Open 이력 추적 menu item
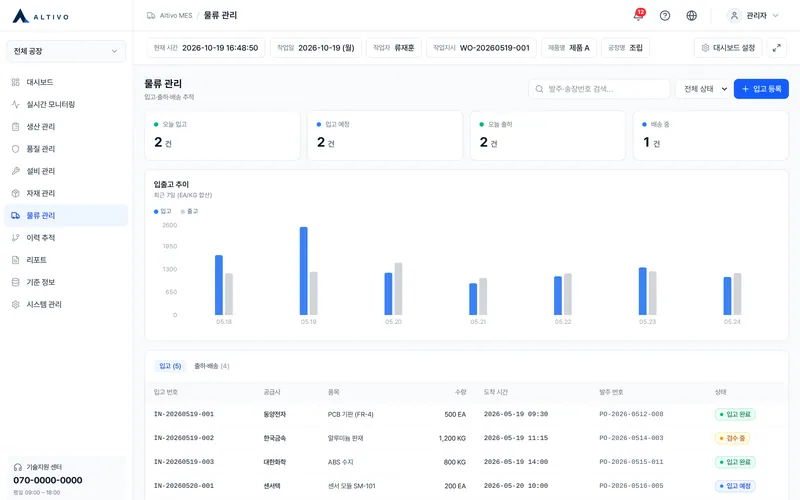The image size is (800, 500). click(x=66, y=238)
